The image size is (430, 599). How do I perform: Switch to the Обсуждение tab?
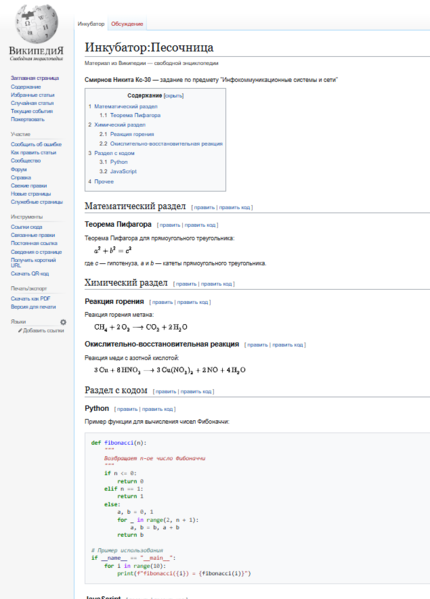127,24
